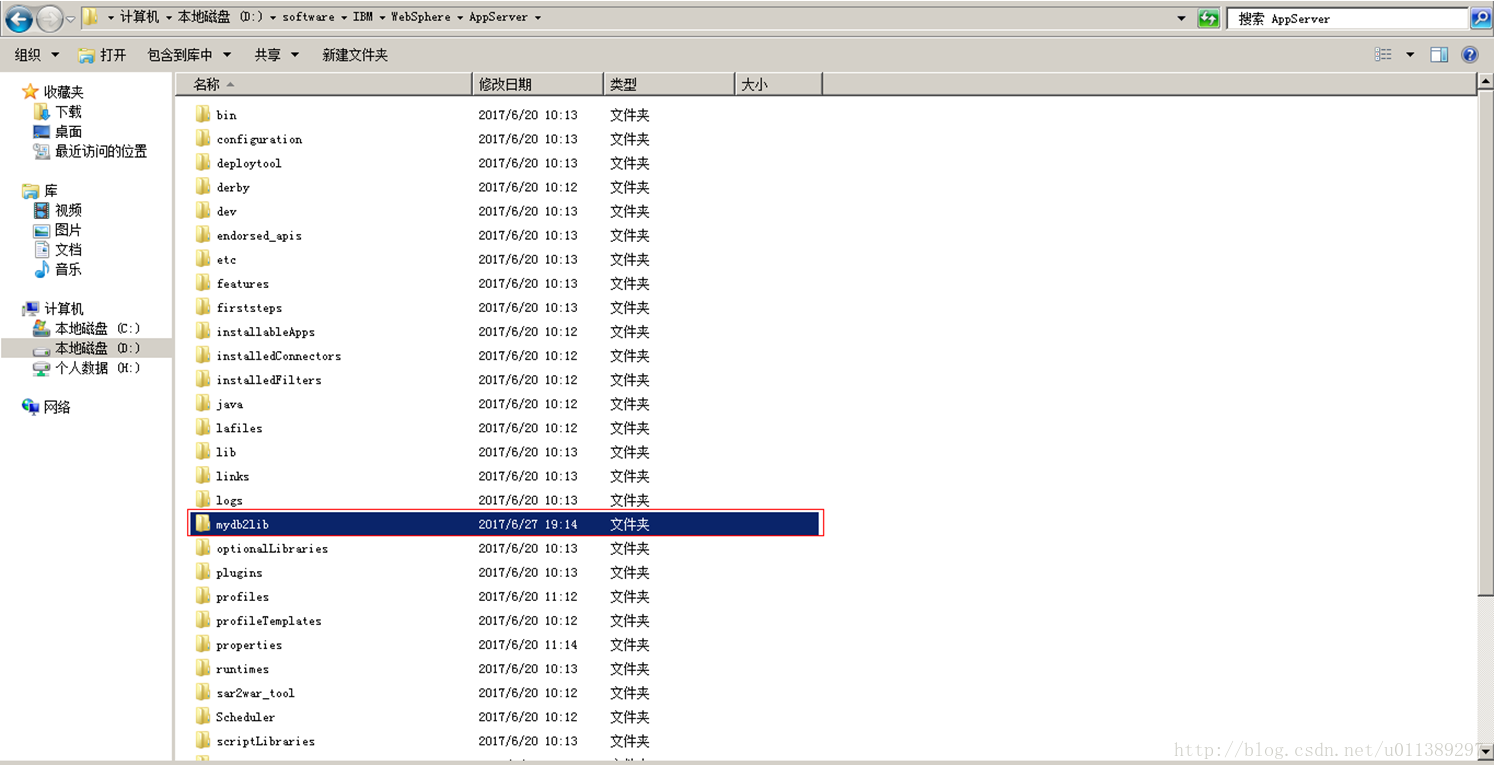Click the help question mark icon
The width and height of the screenshot is (1495, 770).
(1470, 55)
